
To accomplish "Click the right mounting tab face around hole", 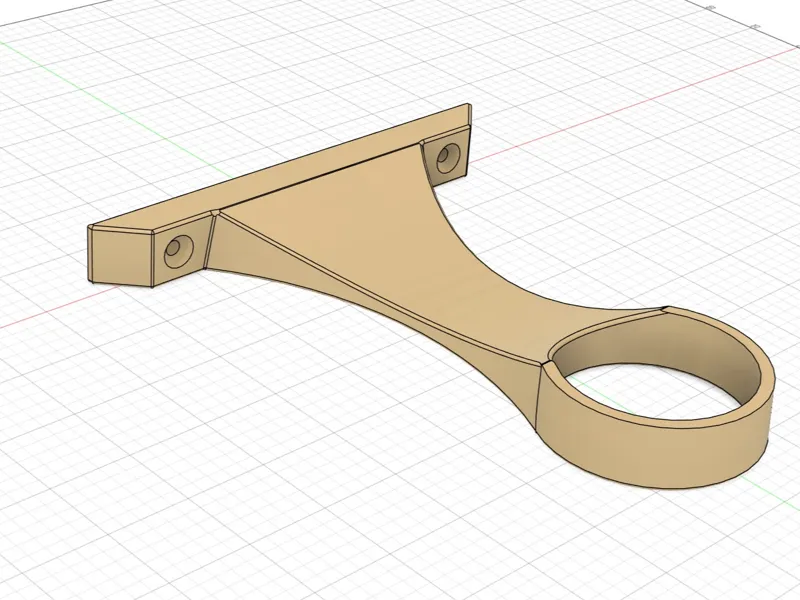I will tap(445, 156).
